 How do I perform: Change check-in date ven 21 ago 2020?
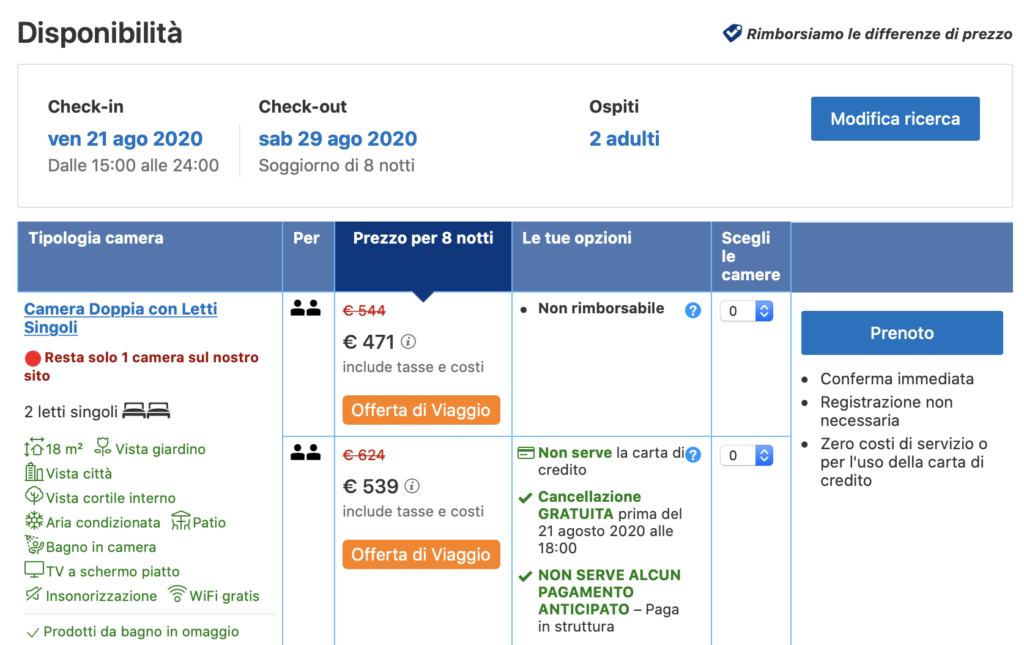(x=125, y=139)
